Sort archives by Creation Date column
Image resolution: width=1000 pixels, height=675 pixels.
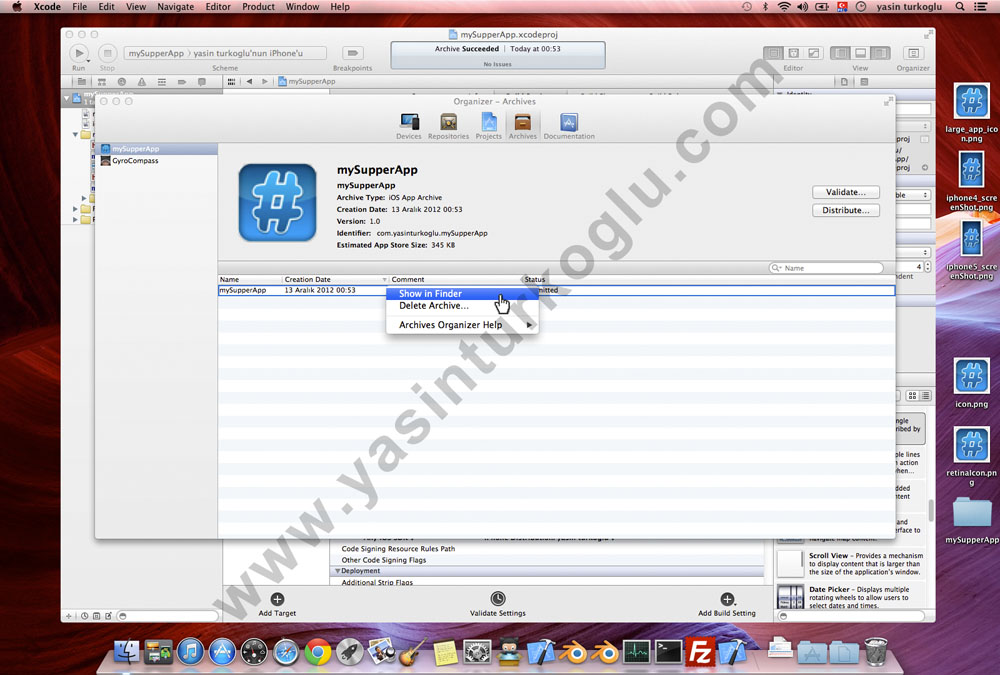point(335,279)
